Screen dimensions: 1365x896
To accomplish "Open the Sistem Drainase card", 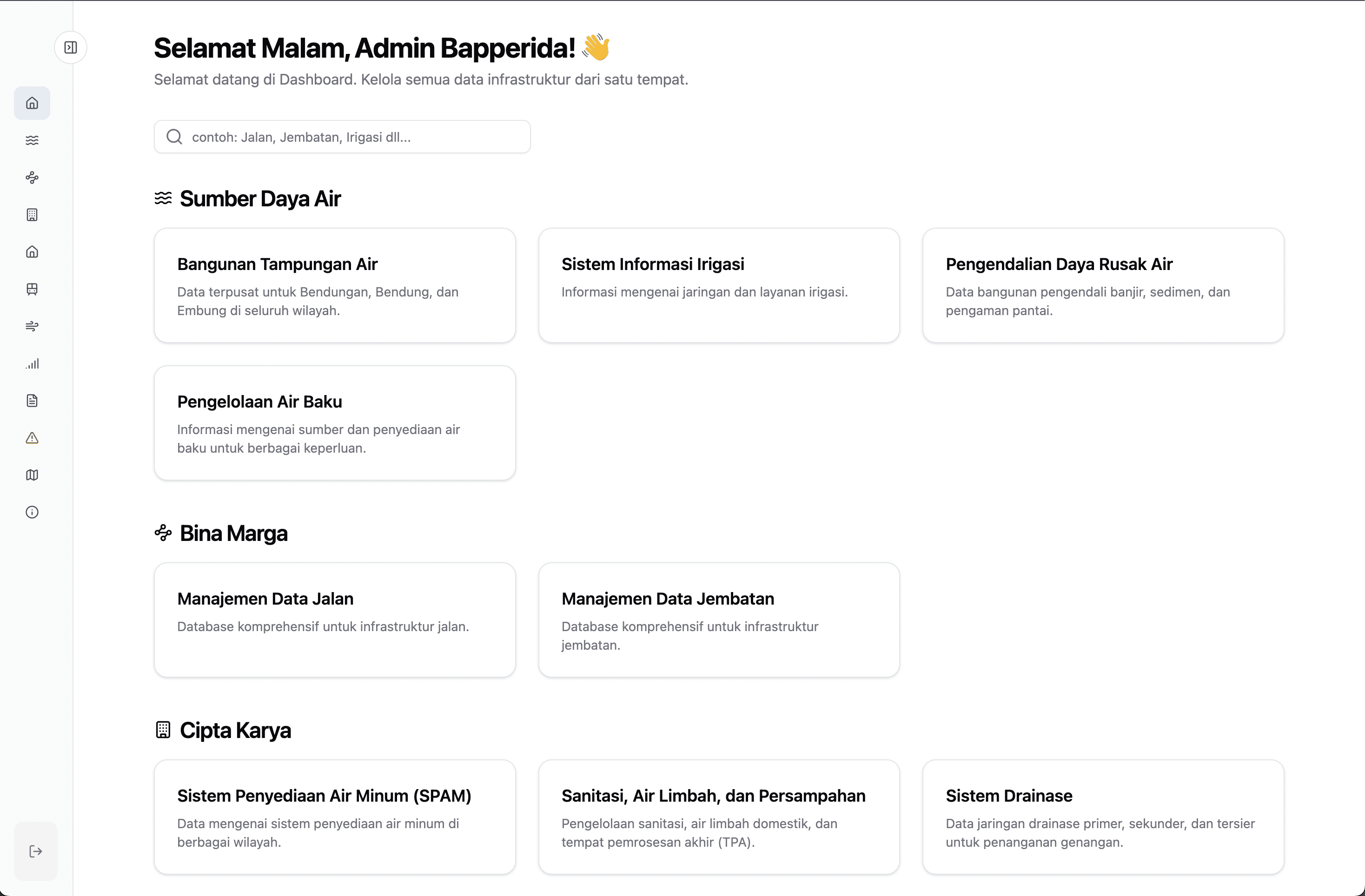I will [x=1103, y=817].
